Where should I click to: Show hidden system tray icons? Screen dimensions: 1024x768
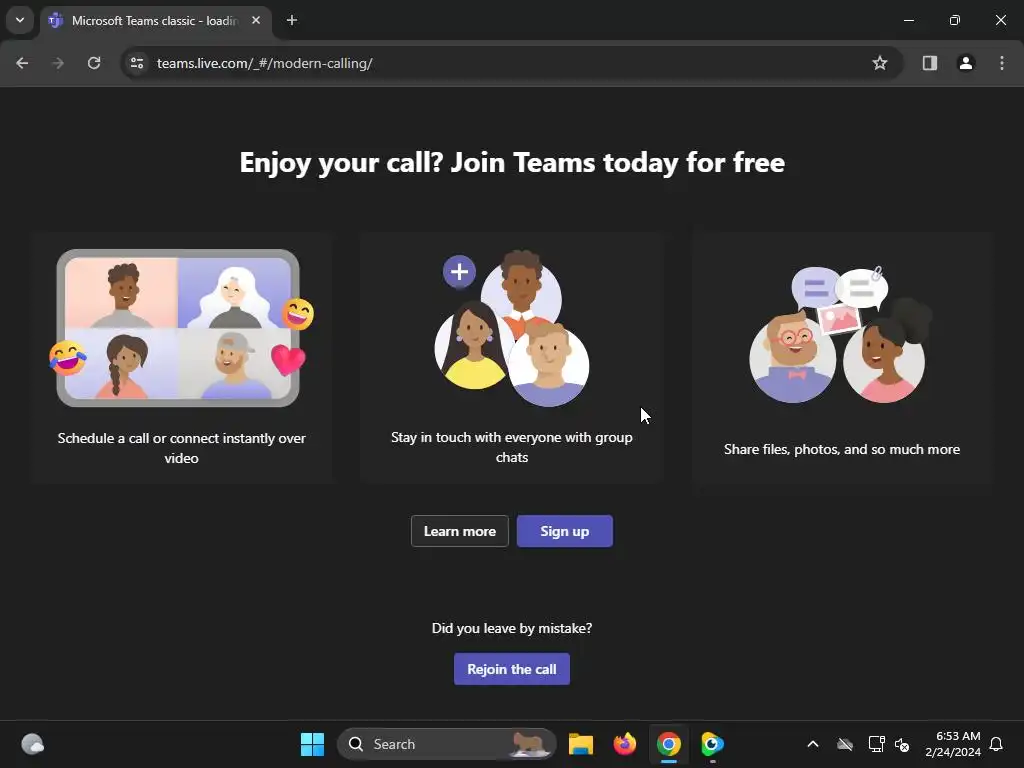pos(813,744)
